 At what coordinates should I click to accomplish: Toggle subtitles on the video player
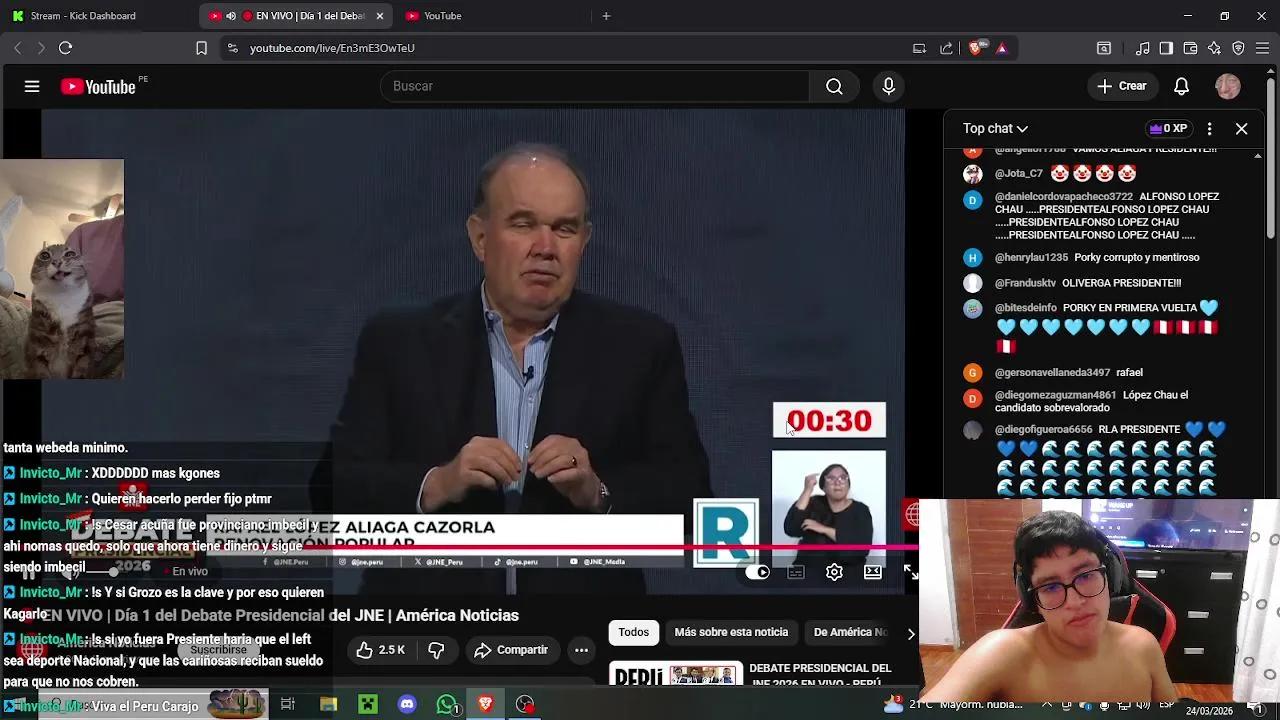[796, 572]
